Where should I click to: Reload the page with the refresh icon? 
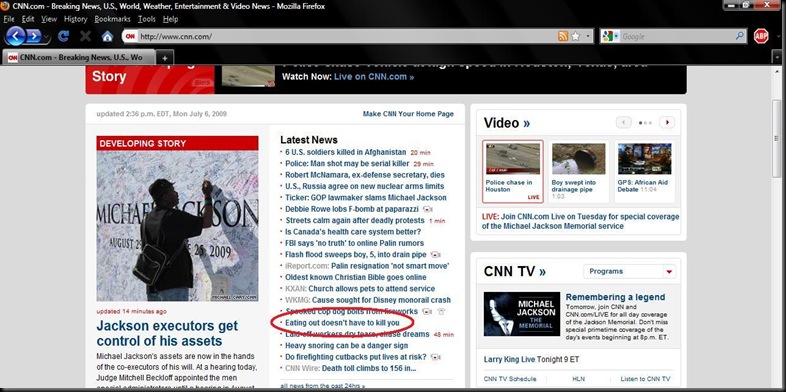pyautogui.click(x=63, y=36)
